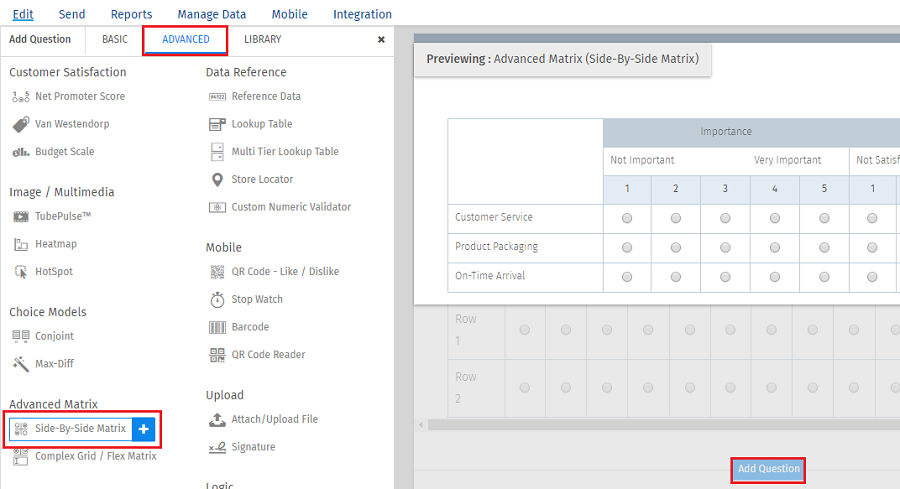This screenshot has width=900, height=489.
Task: Click the Net Promoter Score icon
Action: 21,97
